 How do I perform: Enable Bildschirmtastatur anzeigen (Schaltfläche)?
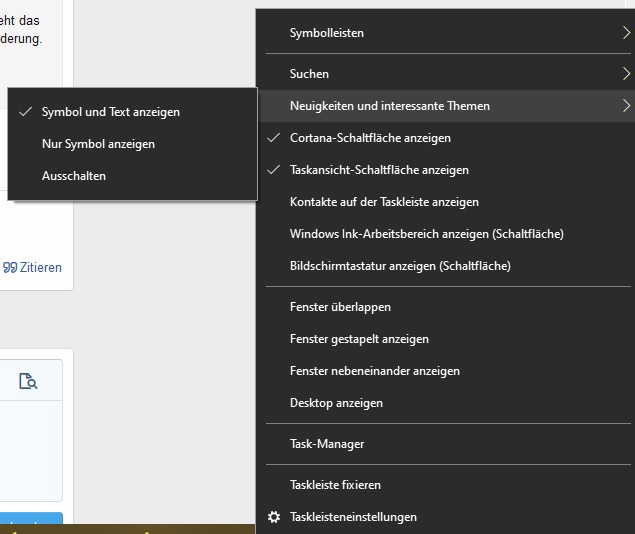400,266
